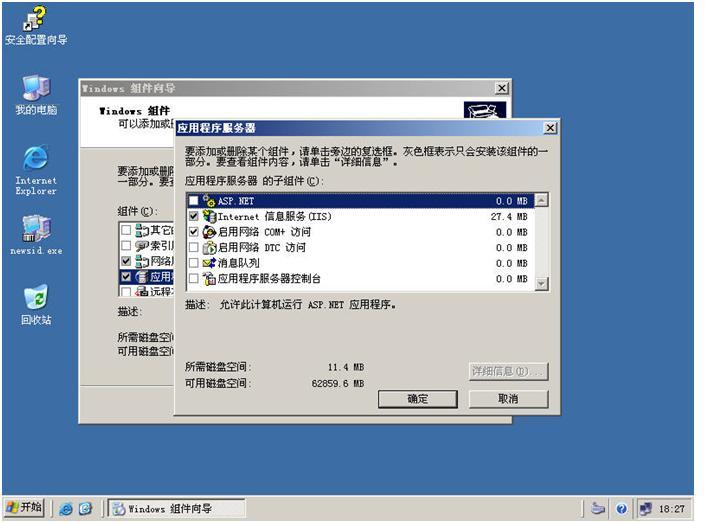Viewport: 705px width, 523px height.
Task: Open the 开始 start menu
Action: coord(24,509)
